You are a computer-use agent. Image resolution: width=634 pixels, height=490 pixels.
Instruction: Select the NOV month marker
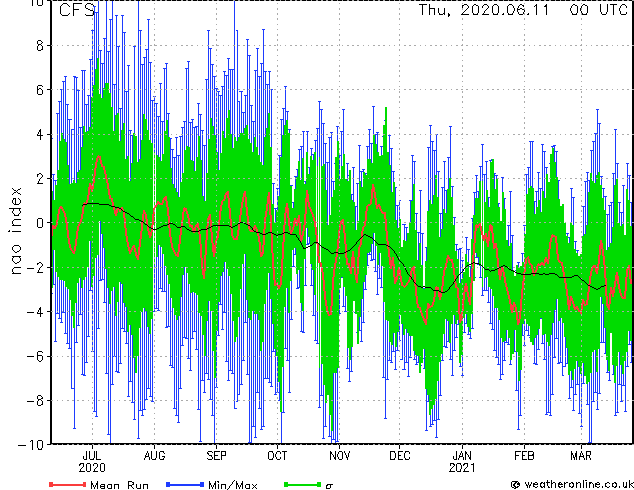point(340,454)
